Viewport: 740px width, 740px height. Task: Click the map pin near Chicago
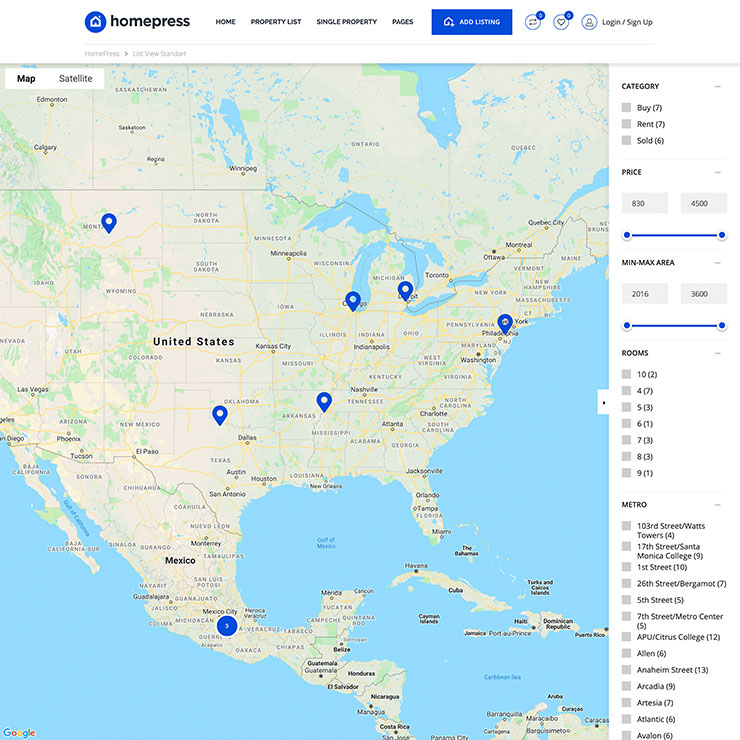(x=353, y=300)
